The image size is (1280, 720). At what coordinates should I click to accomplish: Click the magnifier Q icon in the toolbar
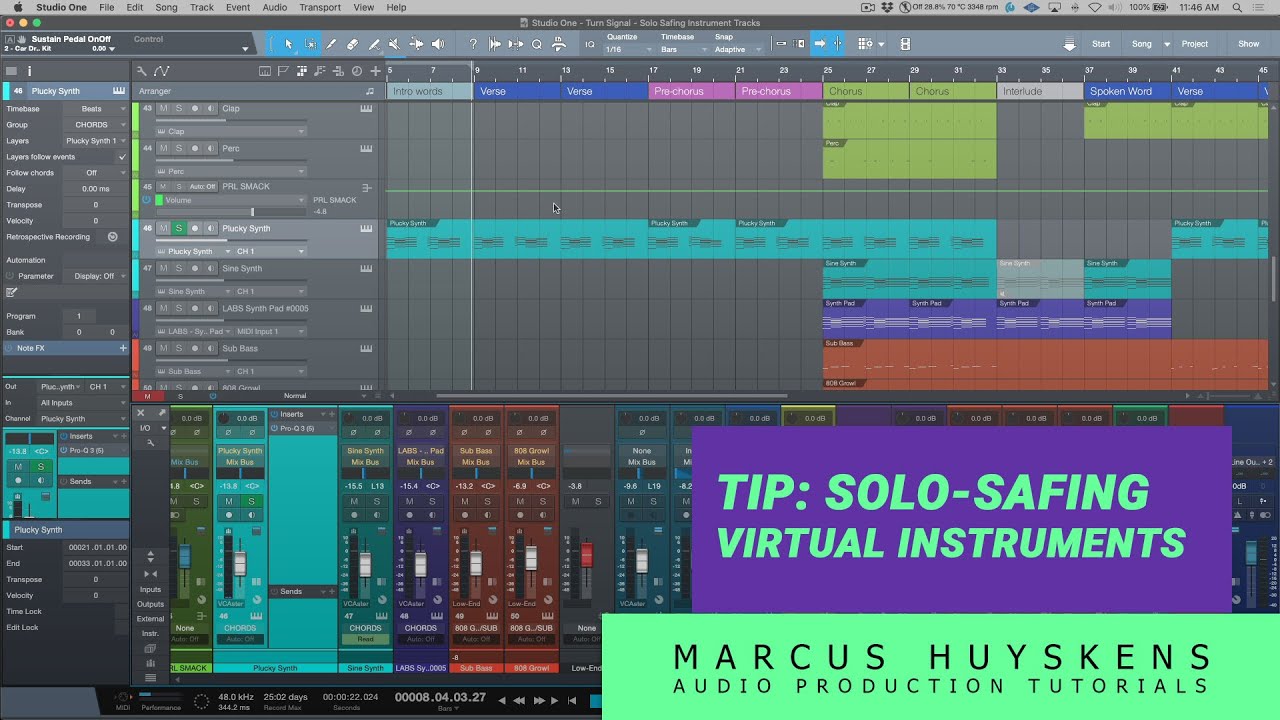537,44
